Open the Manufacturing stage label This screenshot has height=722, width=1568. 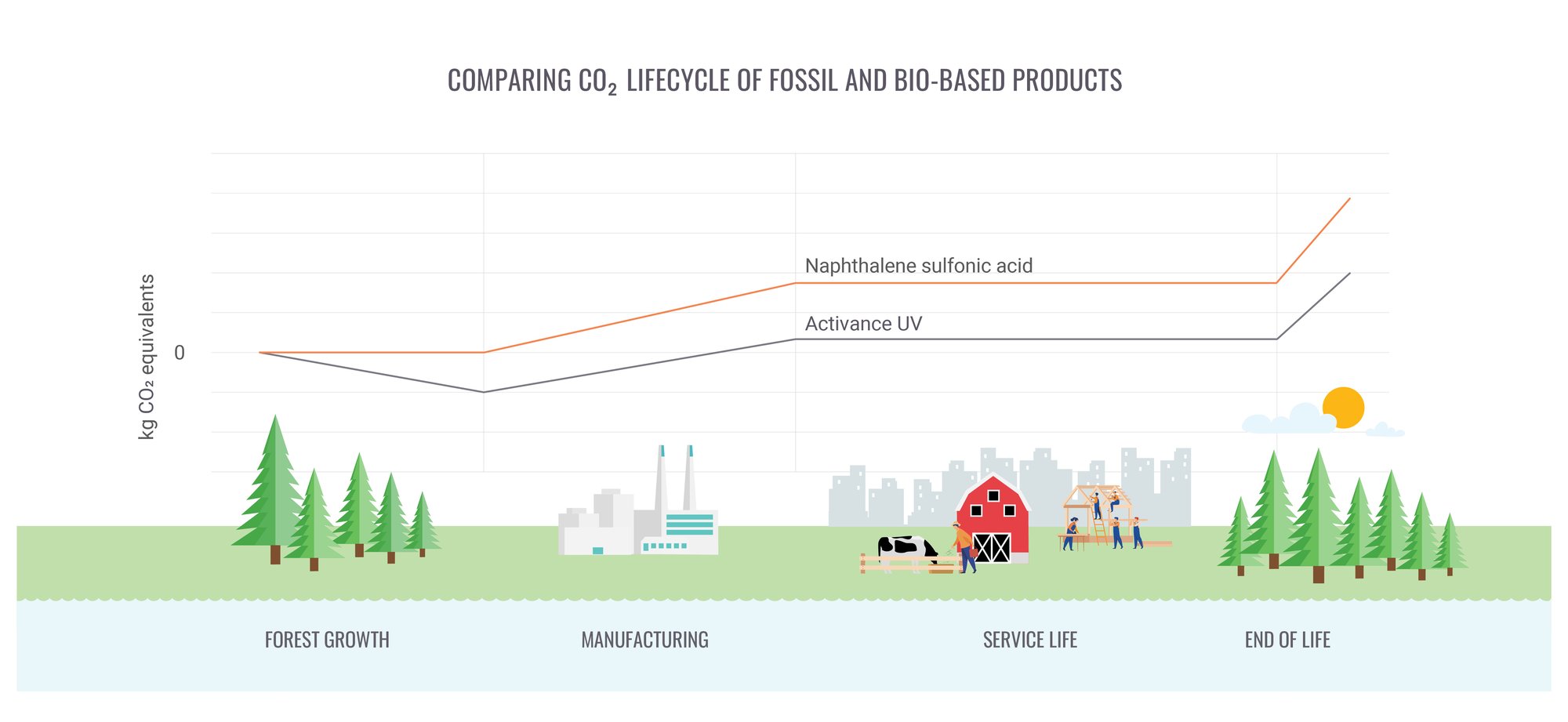(x=644, y=640)
